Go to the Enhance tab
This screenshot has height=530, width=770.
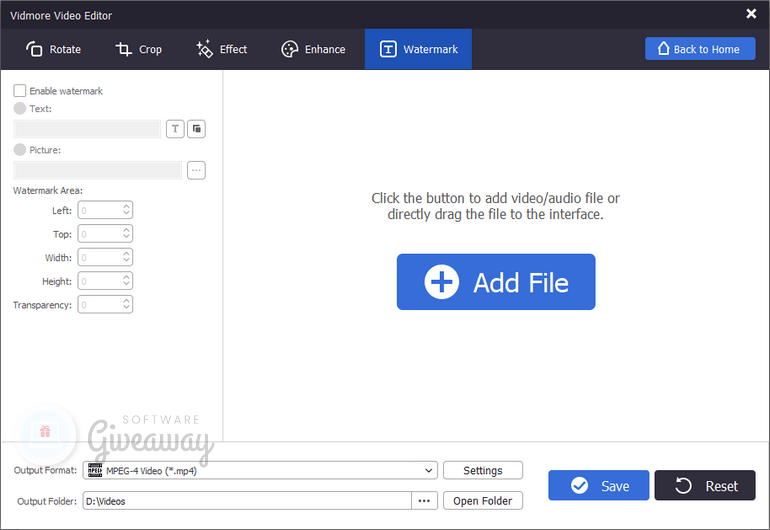(313, 49)
